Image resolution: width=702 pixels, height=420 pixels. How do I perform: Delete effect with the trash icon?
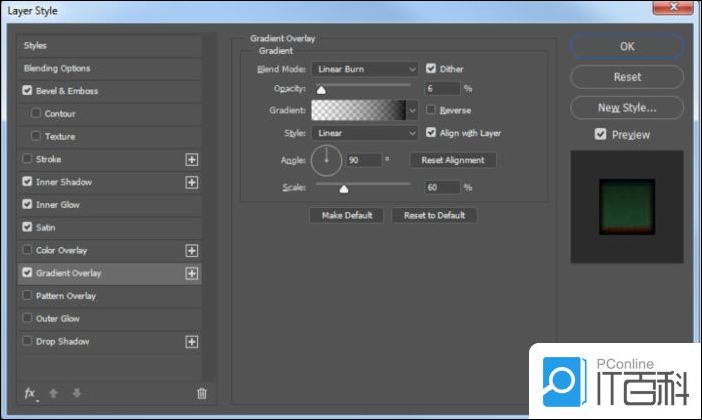pyautogui.click(x=201, y=394)
